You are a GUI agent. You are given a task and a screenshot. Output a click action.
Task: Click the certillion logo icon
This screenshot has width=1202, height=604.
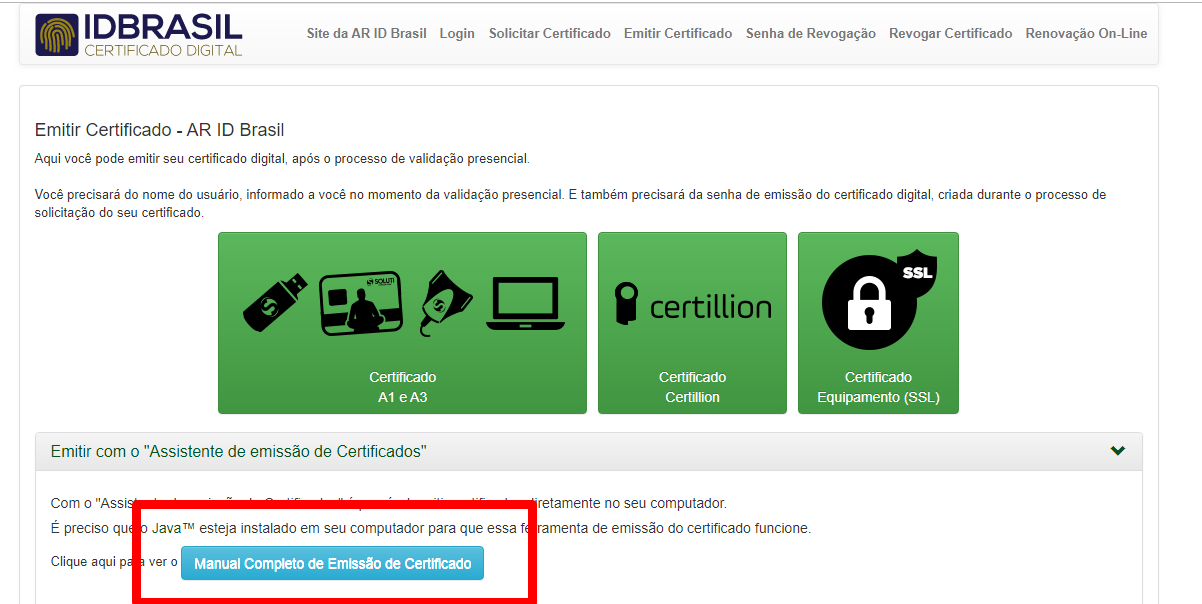tap(692, 304)
